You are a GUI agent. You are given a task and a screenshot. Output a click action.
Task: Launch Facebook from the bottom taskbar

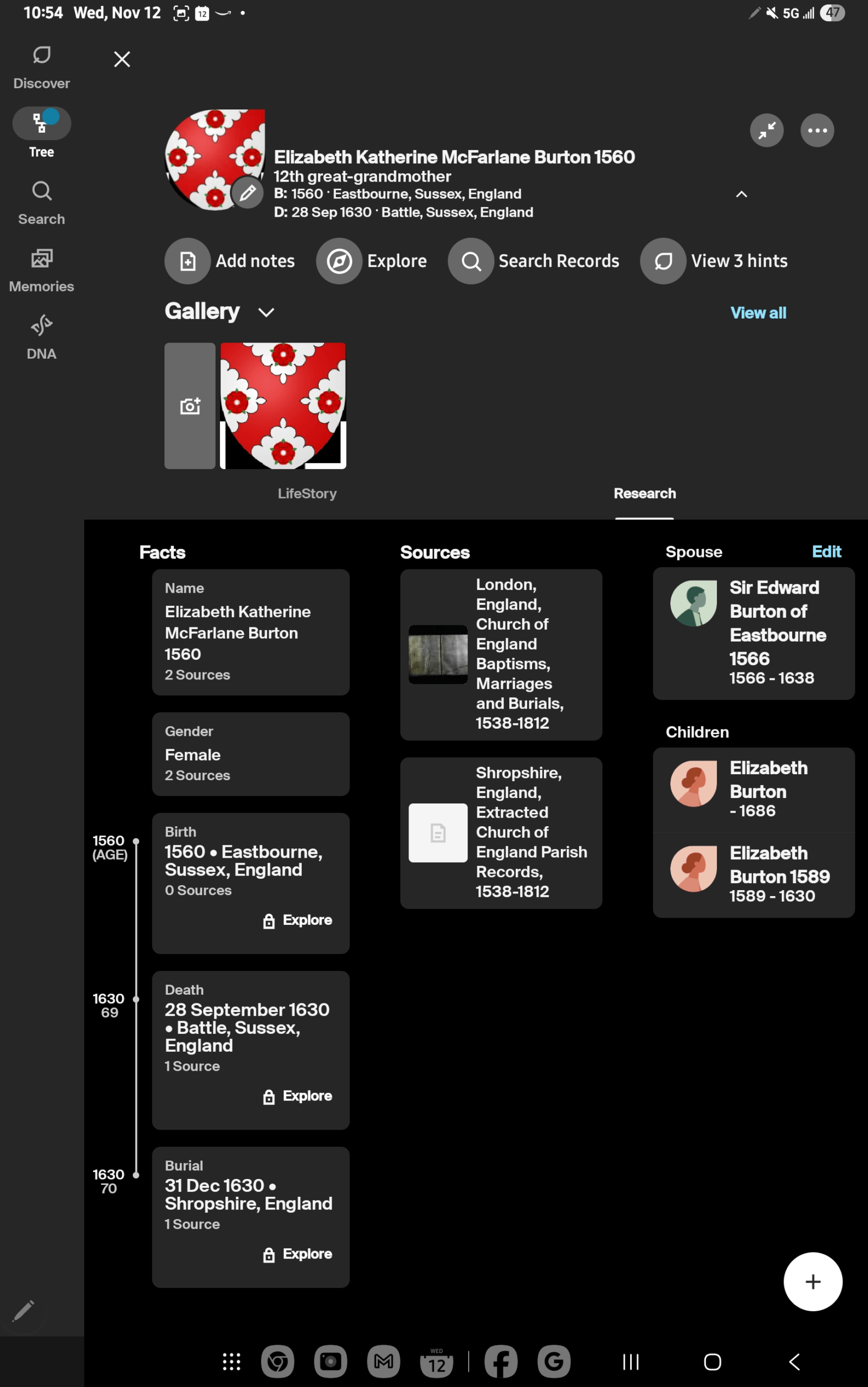point(500,1361)
